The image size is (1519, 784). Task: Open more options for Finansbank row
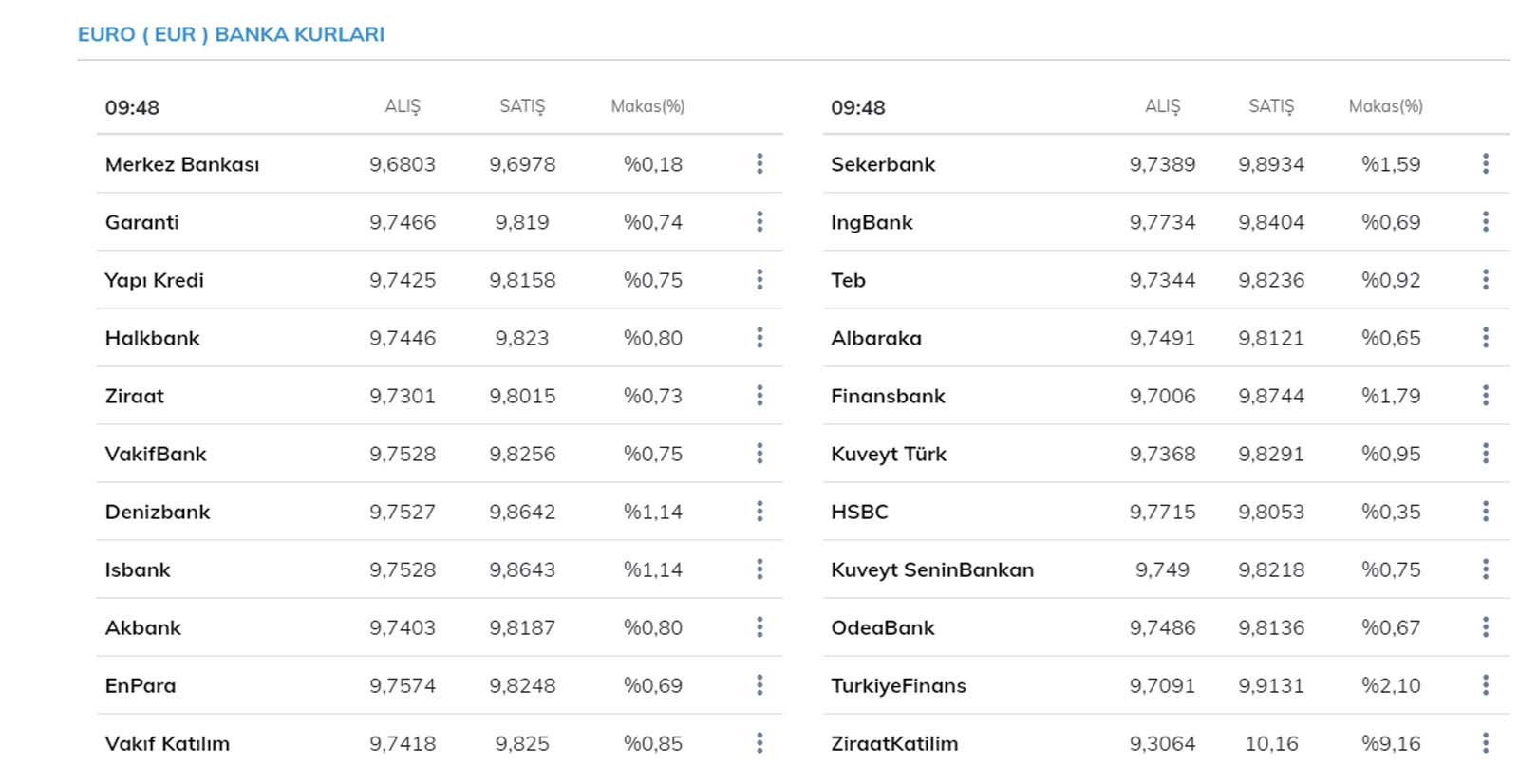point(1486,396)
